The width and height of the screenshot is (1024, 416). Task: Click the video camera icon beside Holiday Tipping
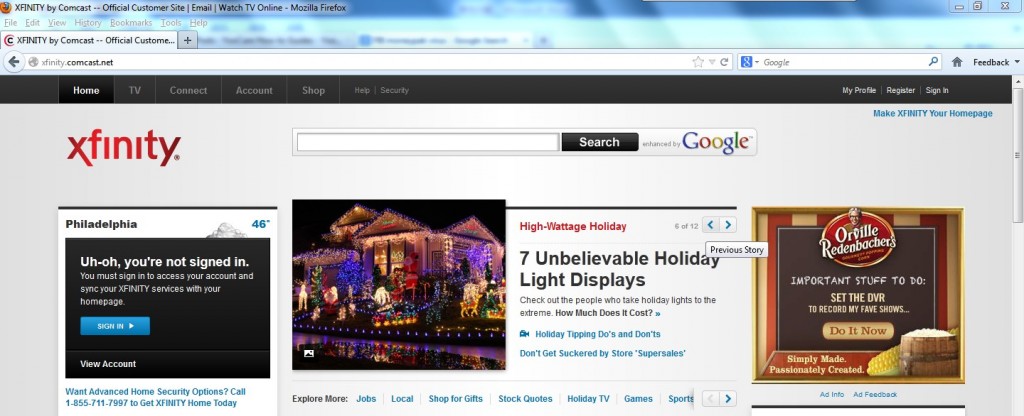[524, 334]
